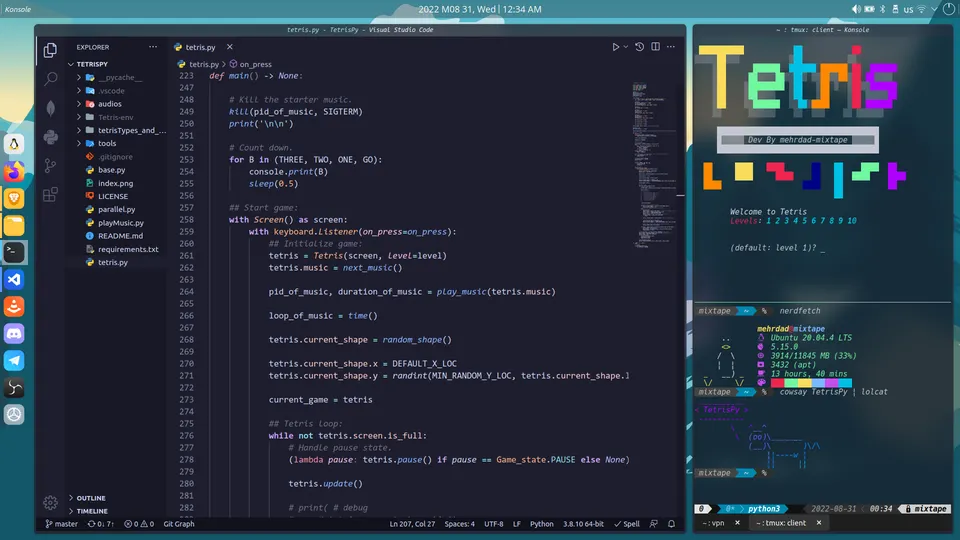Open Discord from the dock
The height and width of the screenshot is (540, 960).
[14, 334]
